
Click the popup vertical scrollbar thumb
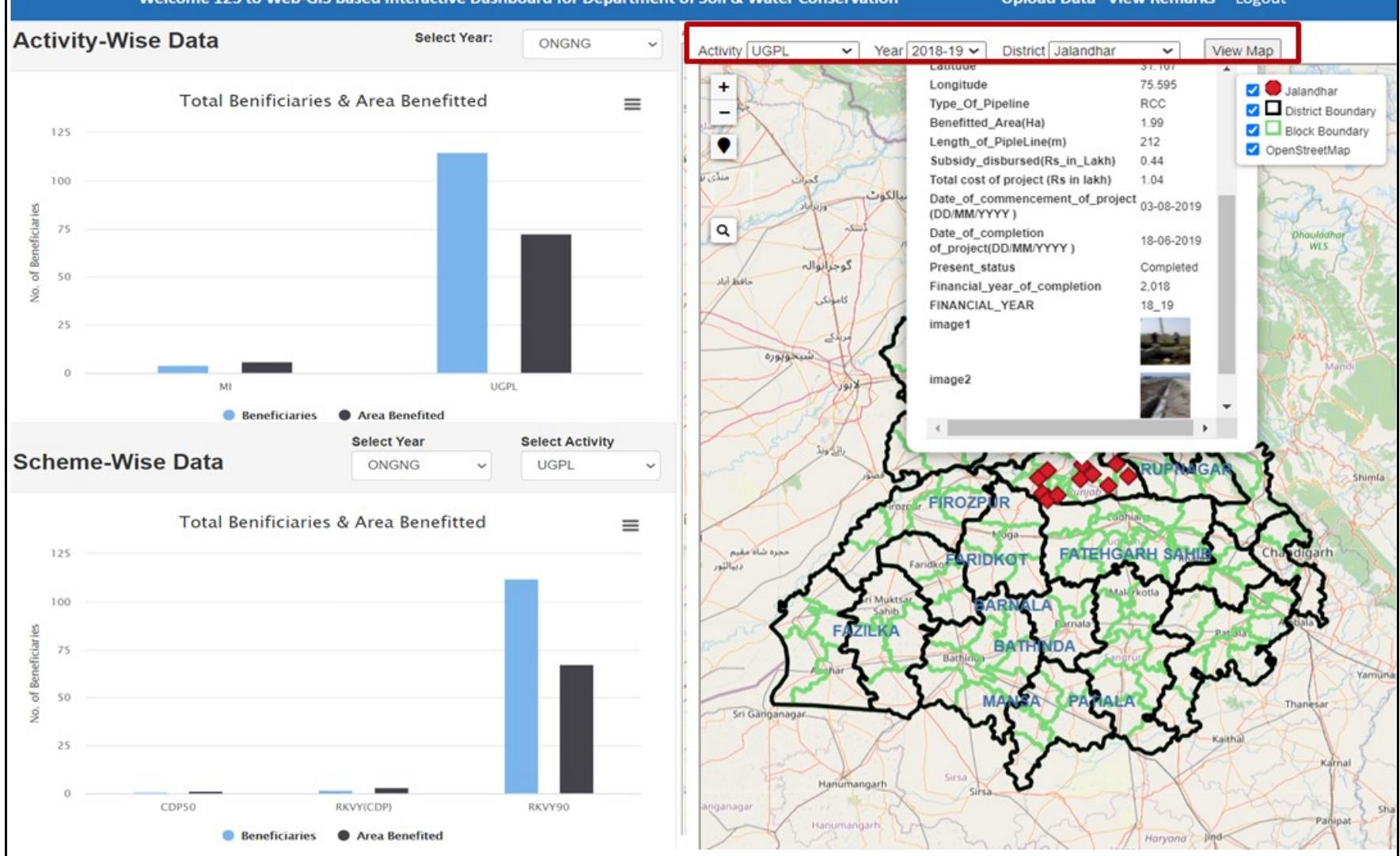(1227, 283)
